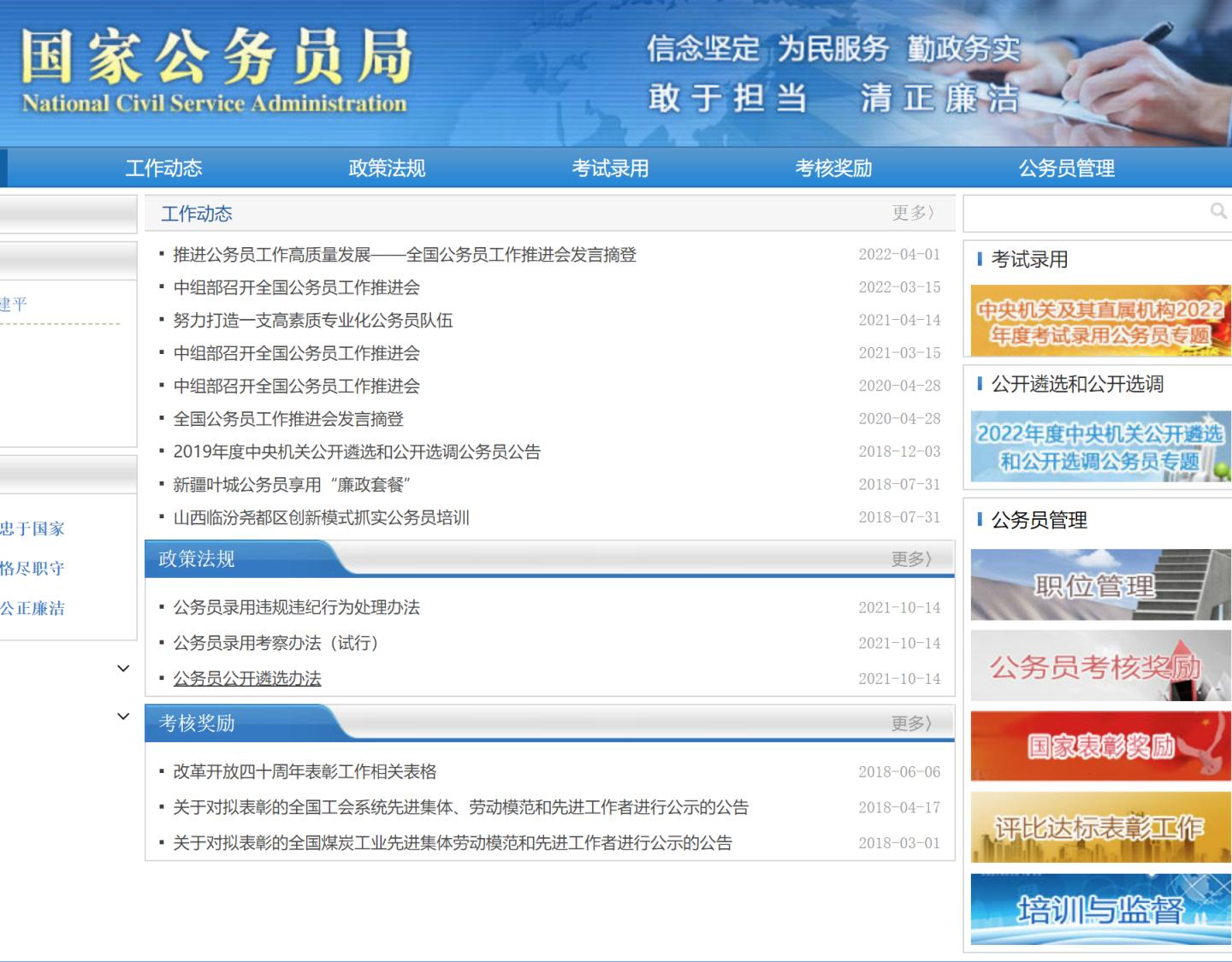Image resolution: width=1232 pixels, height=962 pixels.
Task: Open 山西临汾尧都区创新模式 article
Action: (x=321, y=517)
